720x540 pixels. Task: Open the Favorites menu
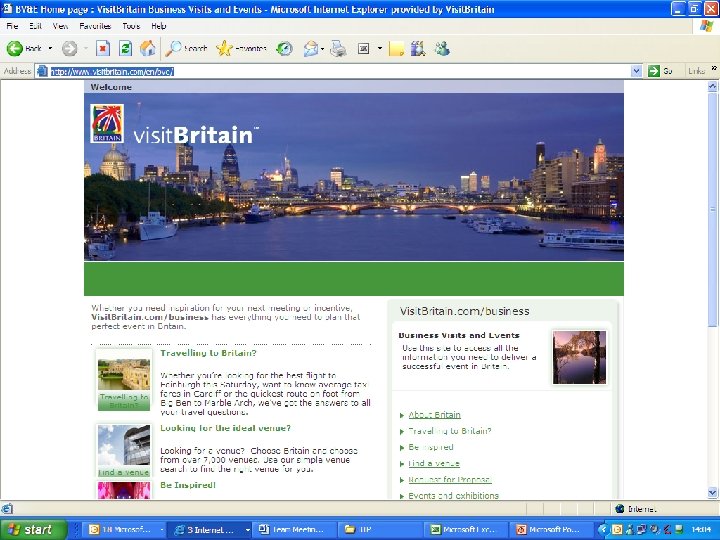tap(95, 26)
